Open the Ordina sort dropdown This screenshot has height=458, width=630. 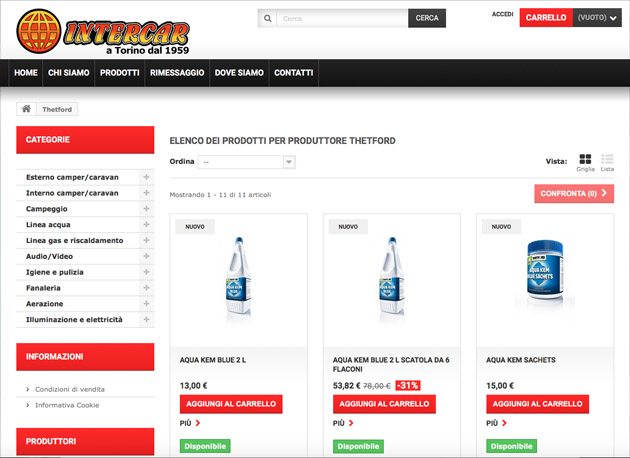point(246,162)
